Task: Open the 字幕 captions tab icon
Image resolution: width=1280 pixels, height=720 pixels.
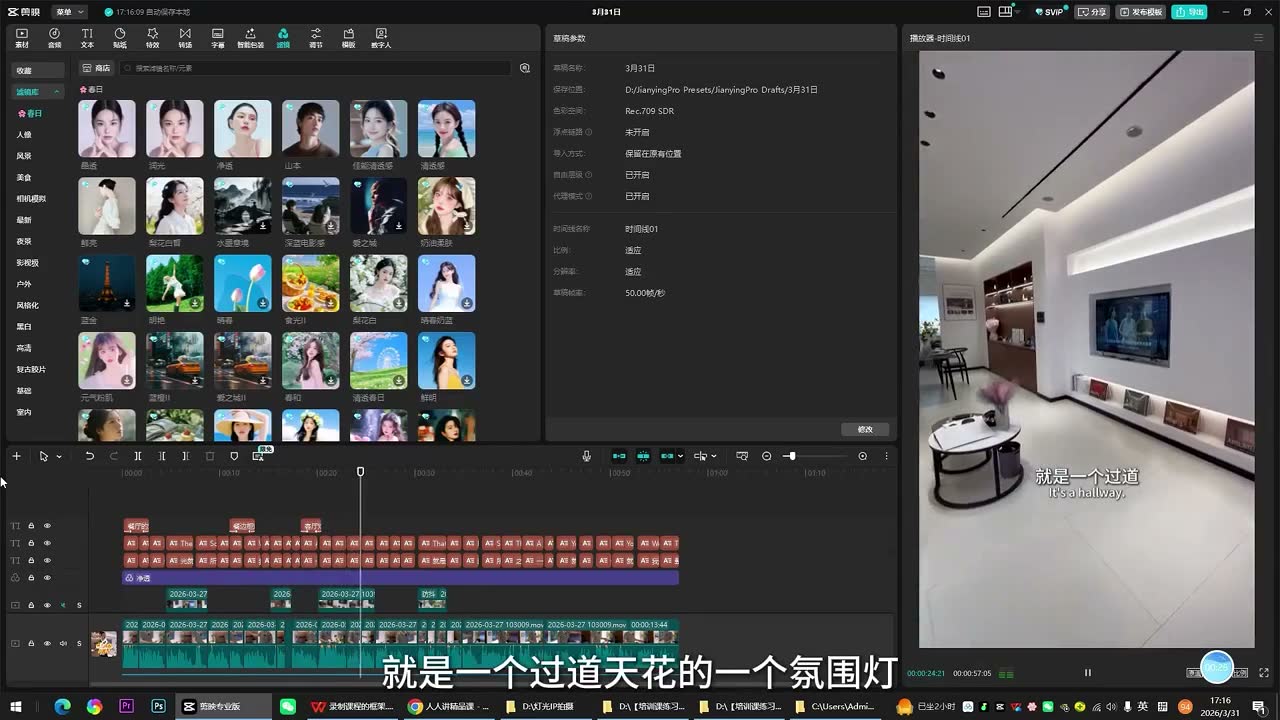Action: click(x=218, y=38)
